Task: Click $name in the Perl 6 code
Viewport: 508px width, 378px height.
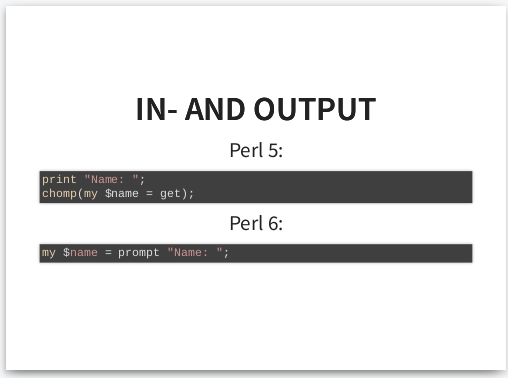Action: click(x=80, y=252)
